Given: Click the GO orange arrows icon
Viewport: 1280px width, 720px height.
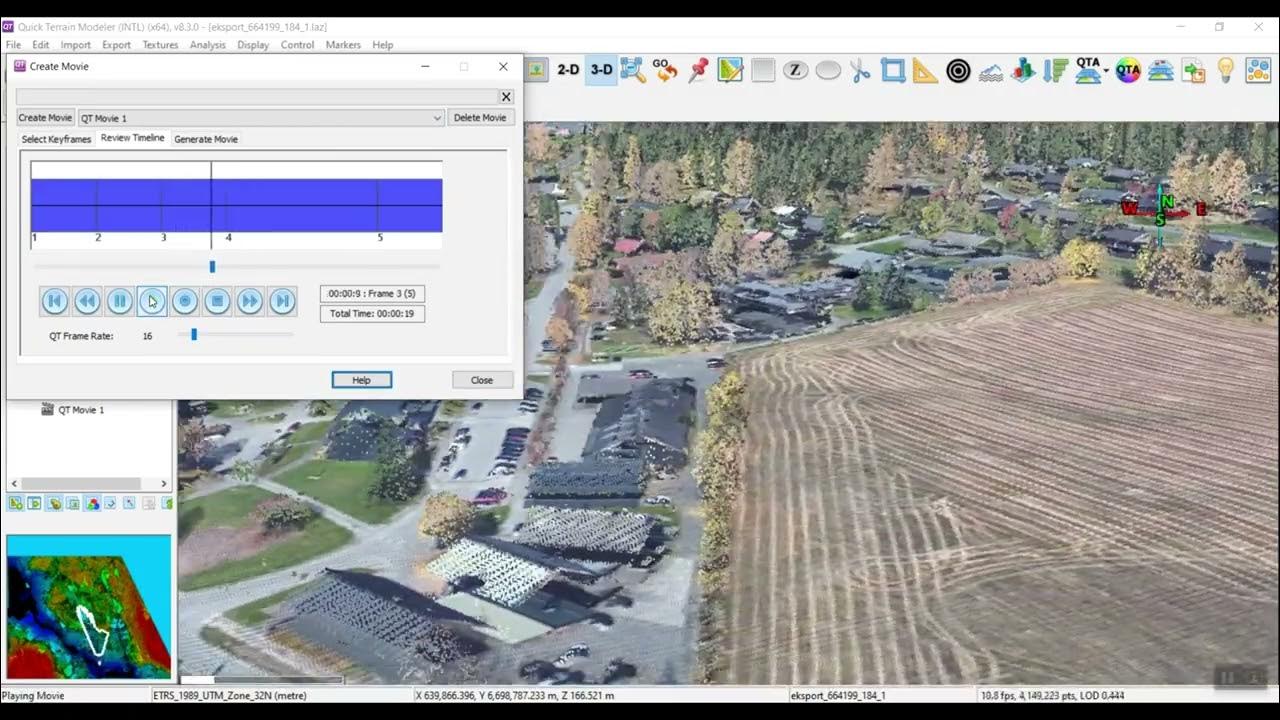Looking at the screenshot, I should (665, 70).
